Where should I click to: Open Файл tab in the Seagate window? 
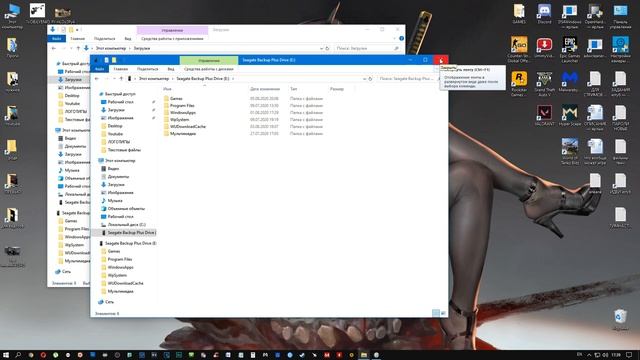point(99,69)
